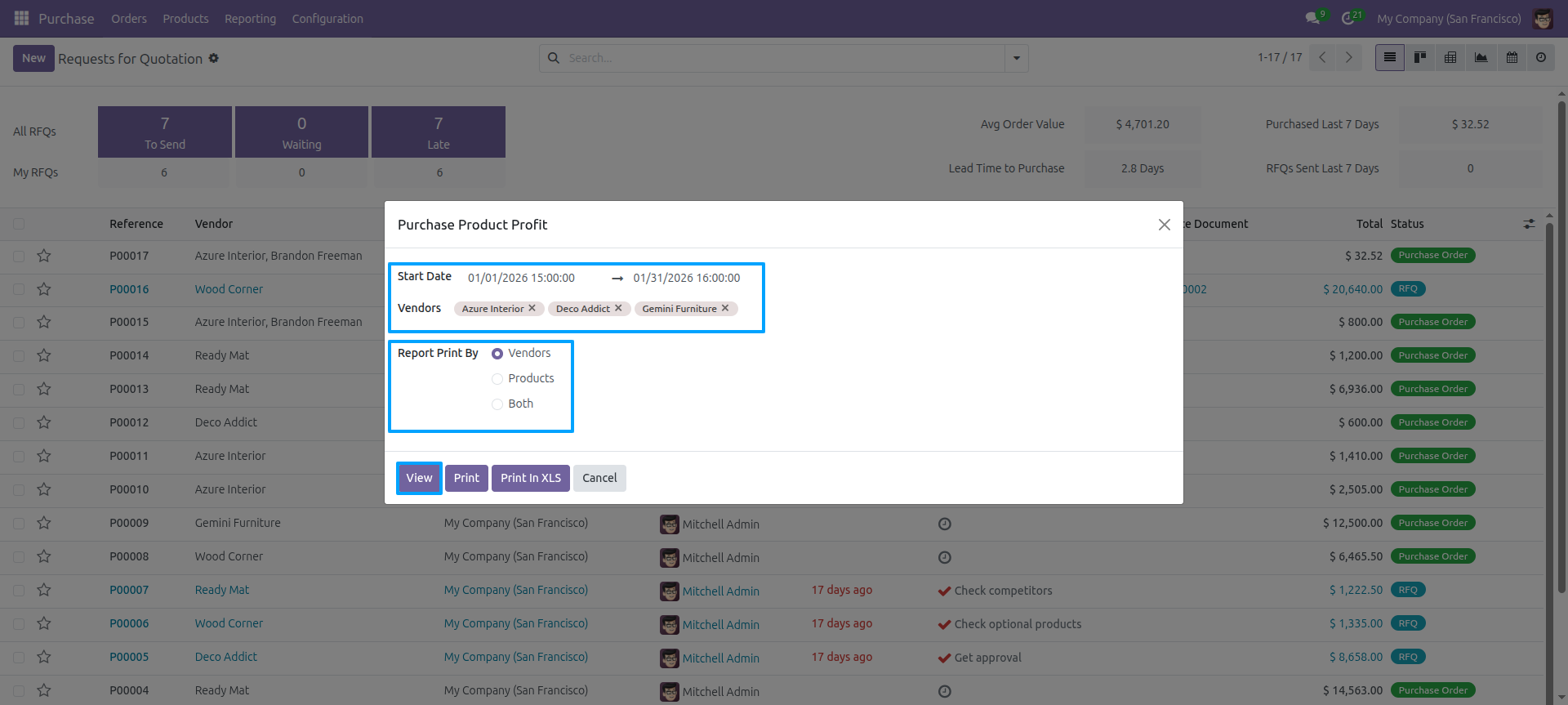Click the gear icon next to Requests for Quotation
This screenshot has width=1568, height=705.
coord(214,58)
